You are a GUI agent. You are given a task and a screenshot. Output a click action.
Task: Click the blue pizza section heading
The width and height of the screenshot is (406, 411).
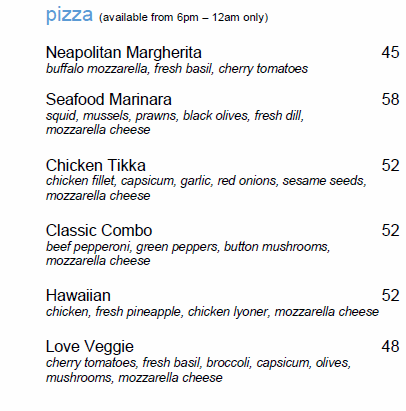(x=69, y=15)
